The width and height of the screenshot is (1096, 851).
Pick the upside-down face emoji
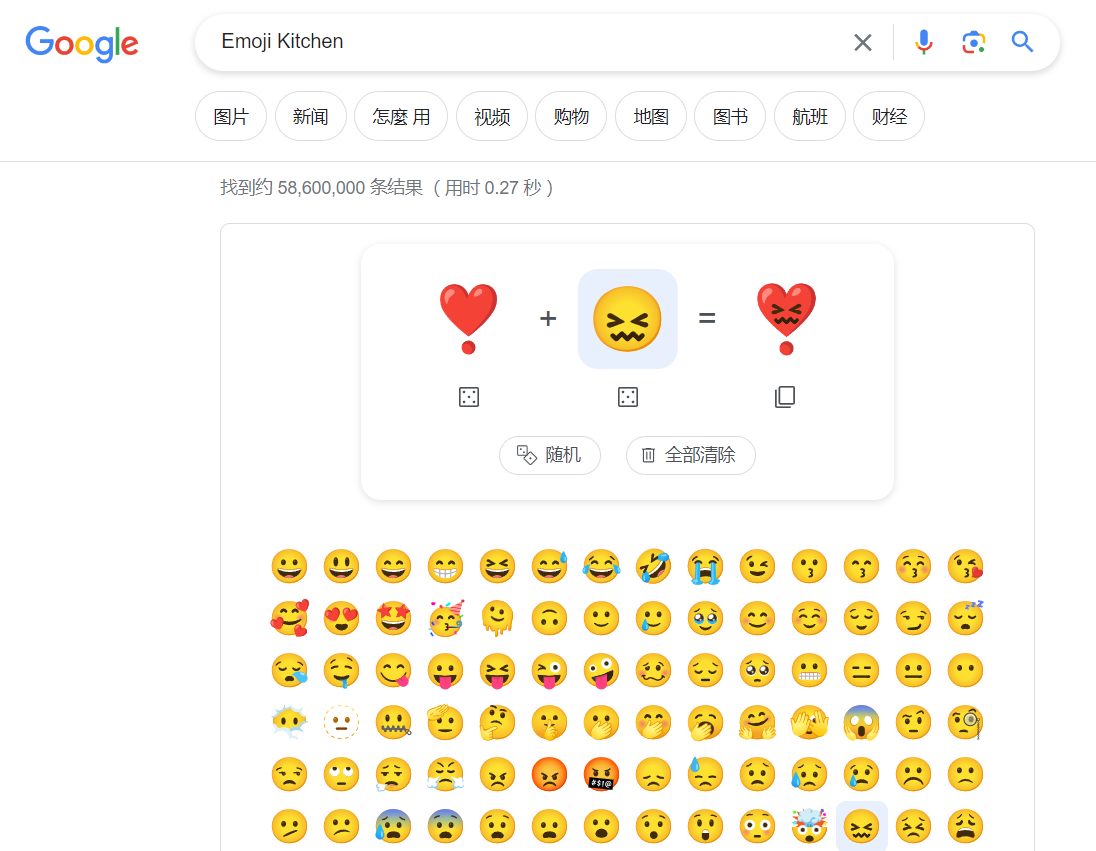pos(549,618)
